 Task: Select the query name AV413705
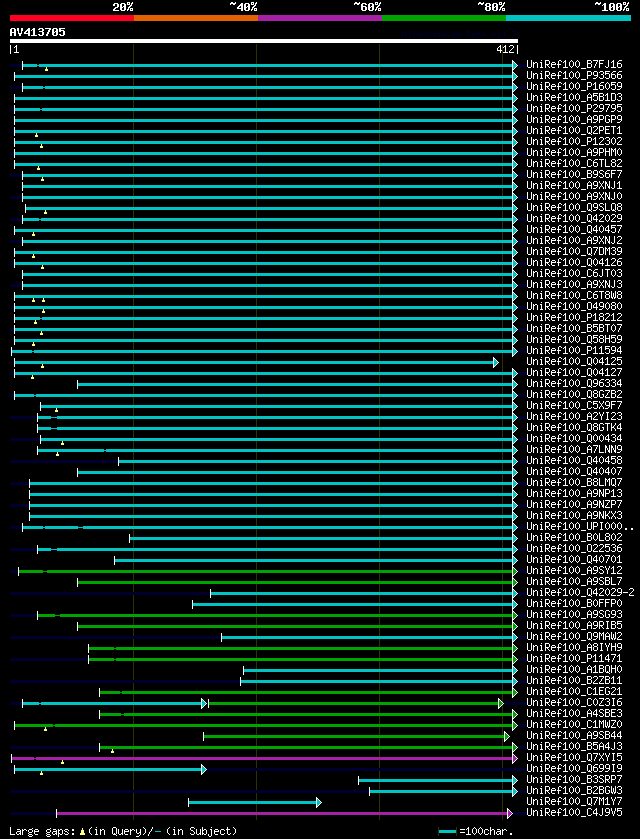pyautogui.click(x=37, y=32)
